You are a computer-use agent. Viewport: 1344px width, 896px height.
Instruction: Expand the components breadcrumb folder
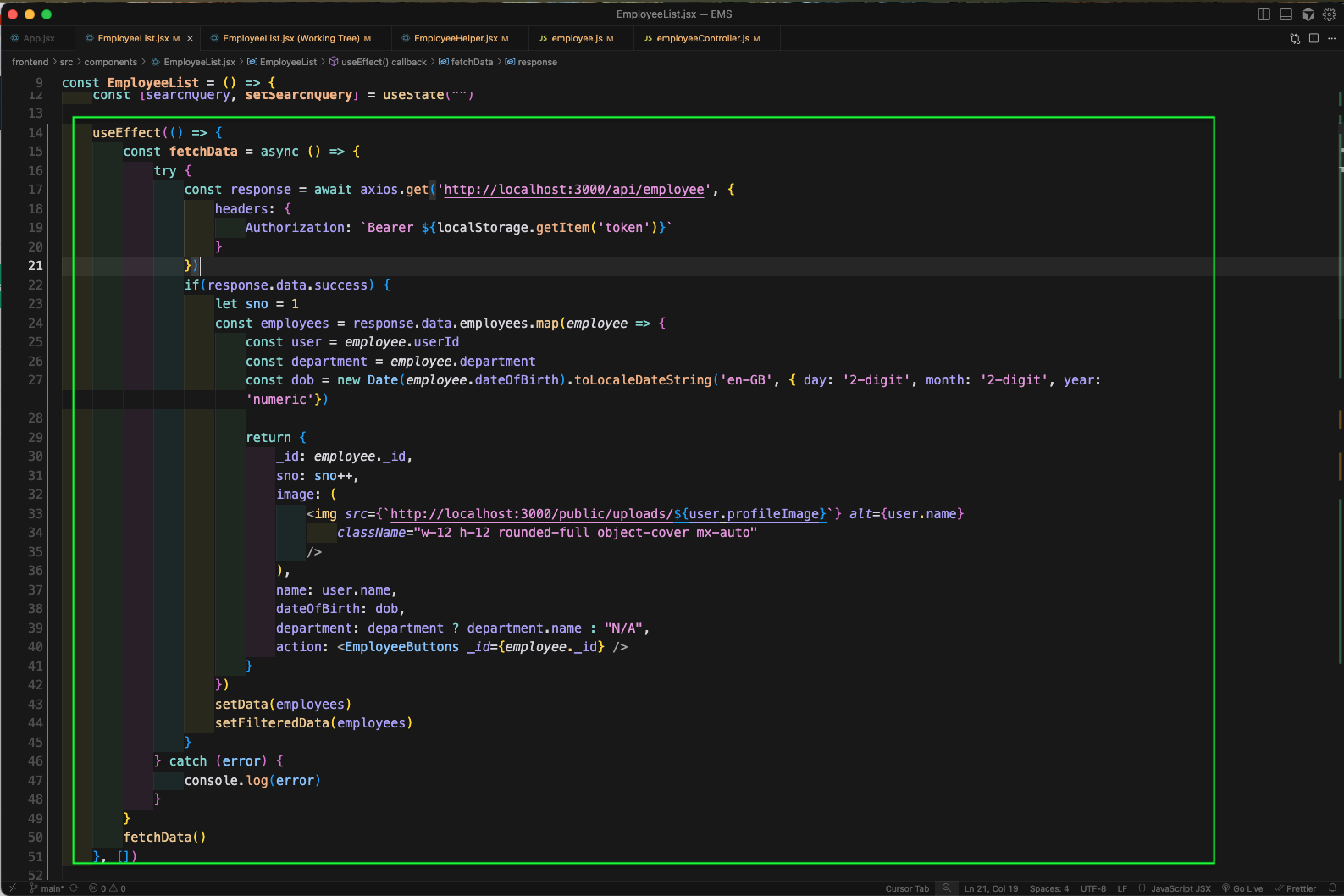[x=110, y=62]
